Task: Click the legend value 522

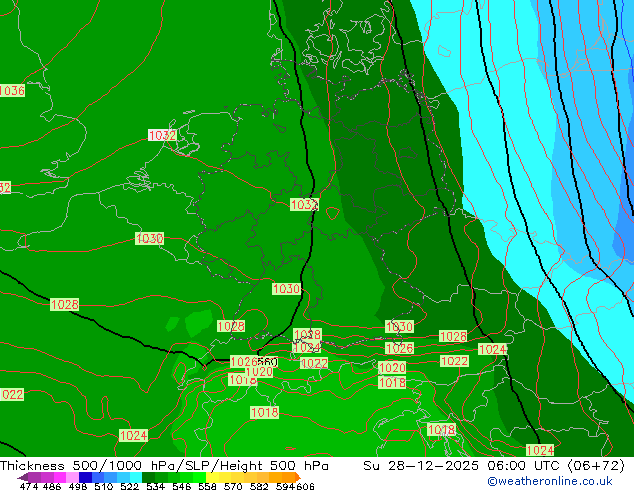Action: [x=129, y=486]
